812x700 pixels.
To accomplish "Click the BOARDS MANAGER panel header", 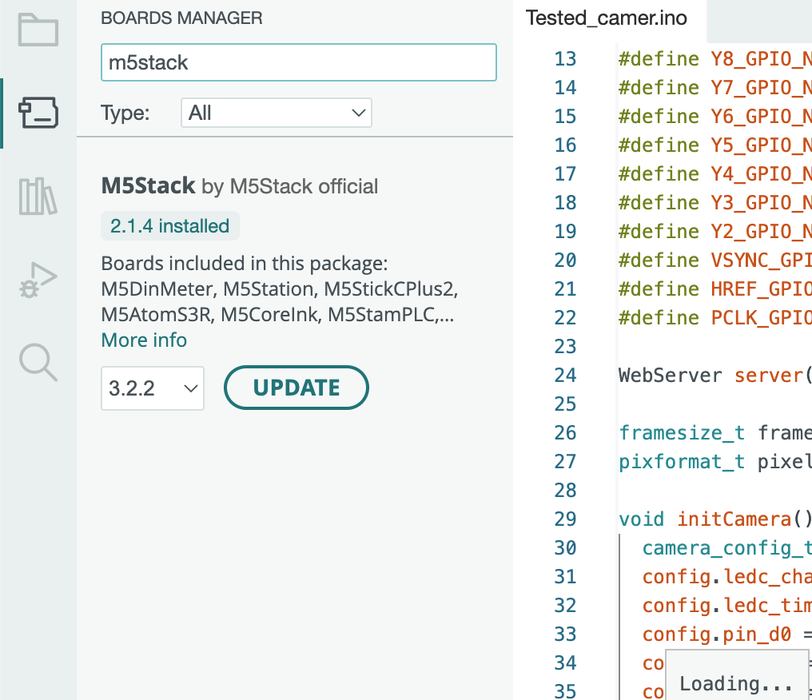I will click(182, 18).
